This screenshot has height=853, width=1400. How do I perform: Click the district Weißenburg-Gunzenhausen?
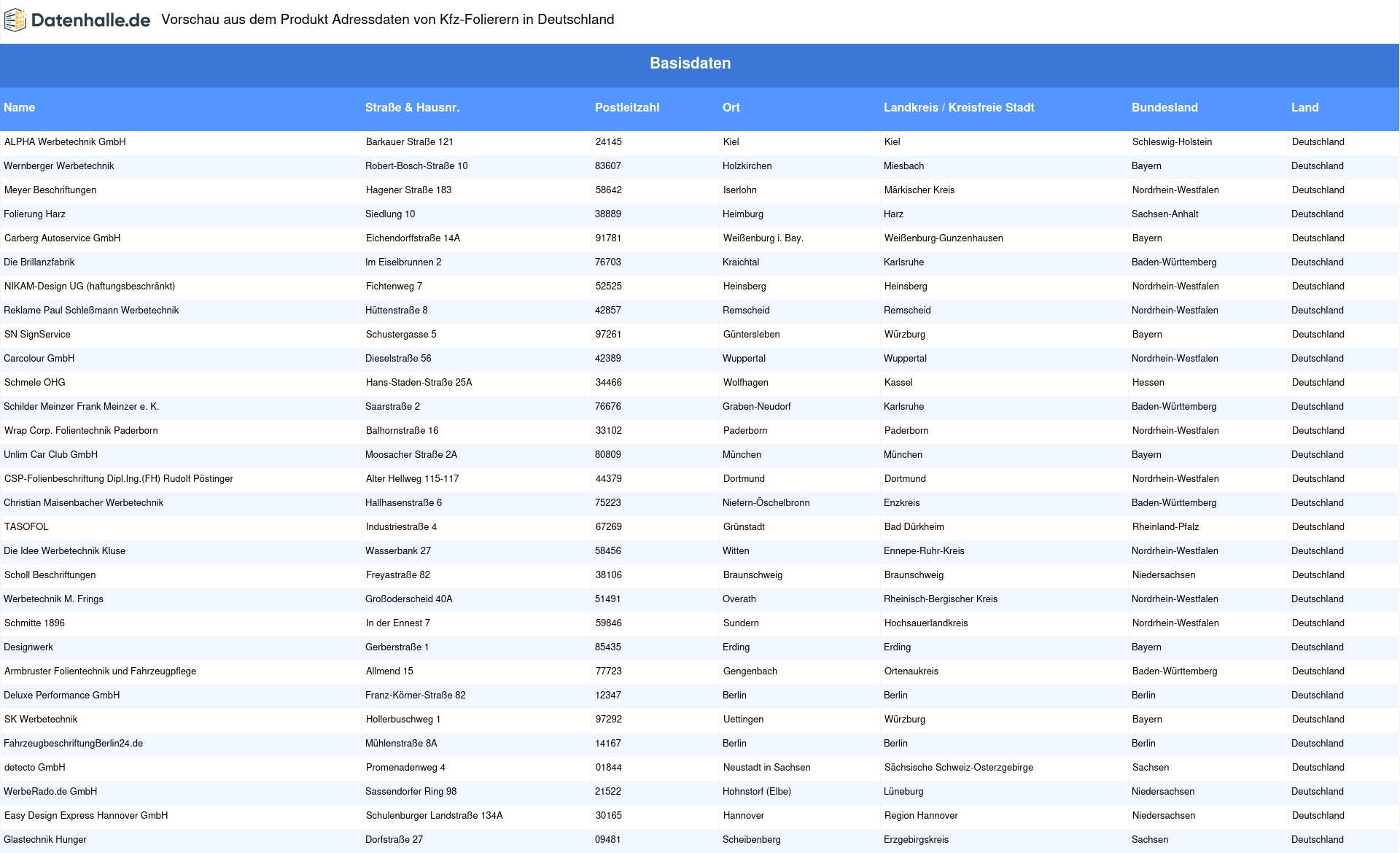tap(944, 238)
